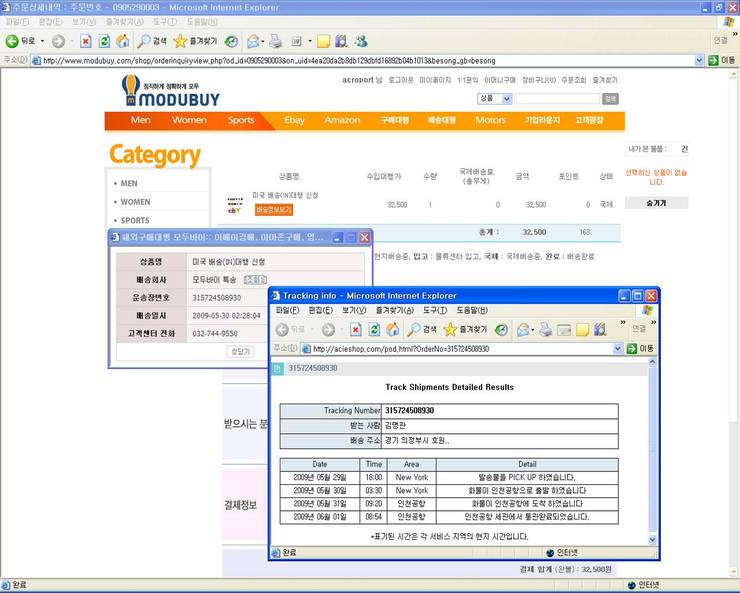Open Search in Tracking info window toolbar
The image size is (740, 593).
(x=421, y=329)
